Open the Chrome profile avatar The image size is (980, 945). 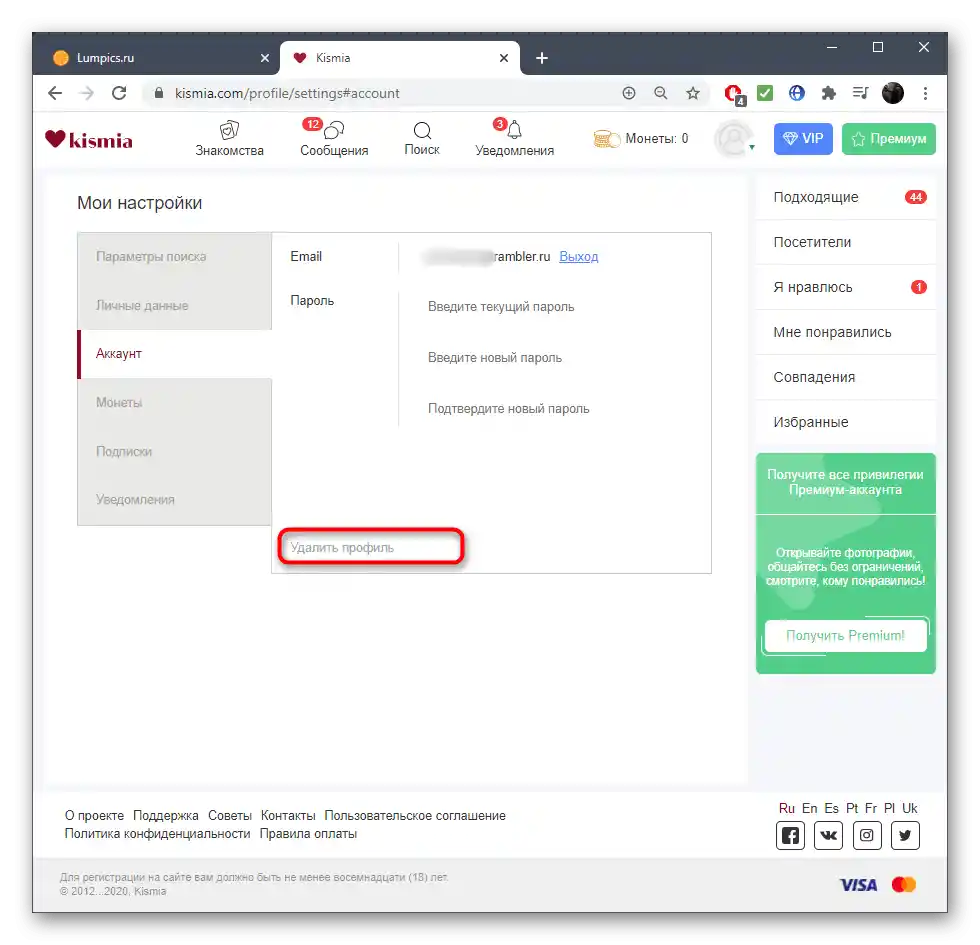pyautogui.click(x=892, y=93)
